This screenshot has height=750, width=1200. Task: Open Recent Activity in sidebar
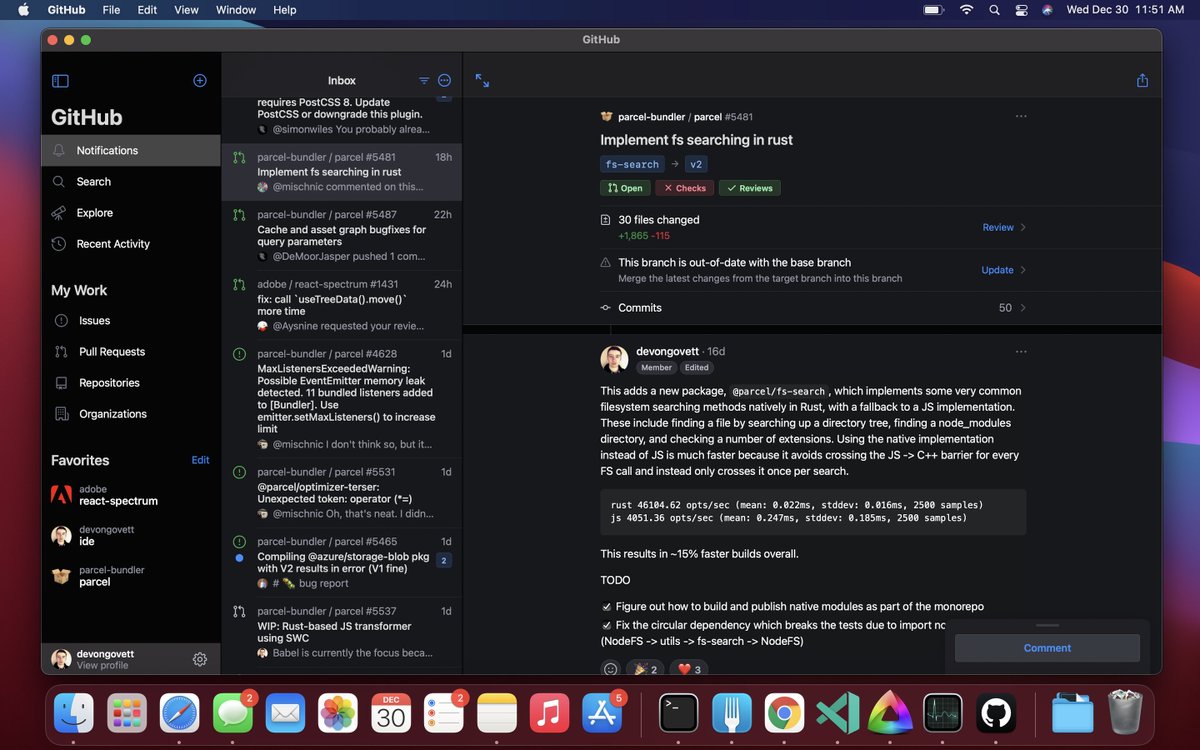pyautogui.click(x=131, y=244)
